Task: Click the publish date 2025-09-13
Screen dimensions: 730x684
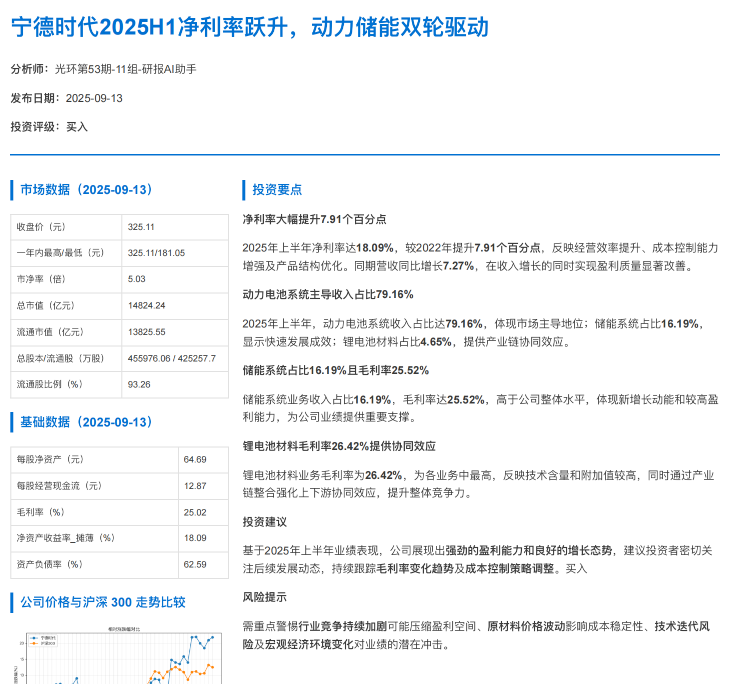Action: click(x=94, y=98)
